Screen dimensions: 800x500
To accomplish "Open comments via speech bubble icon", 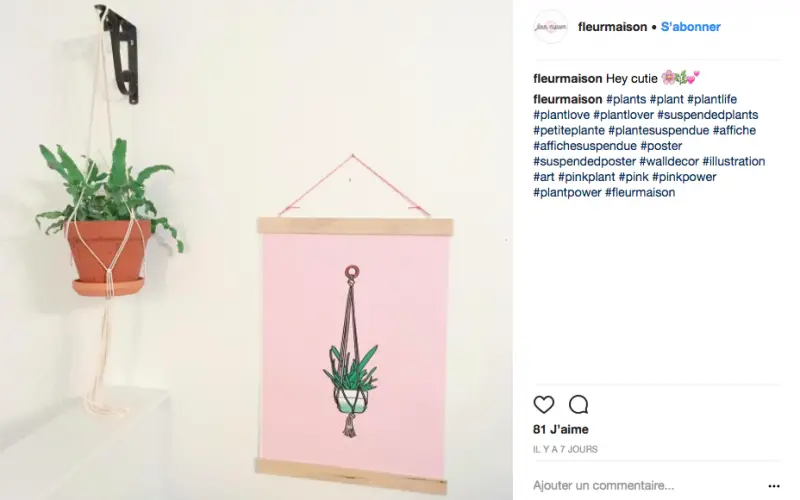I will tap(579, 405).
